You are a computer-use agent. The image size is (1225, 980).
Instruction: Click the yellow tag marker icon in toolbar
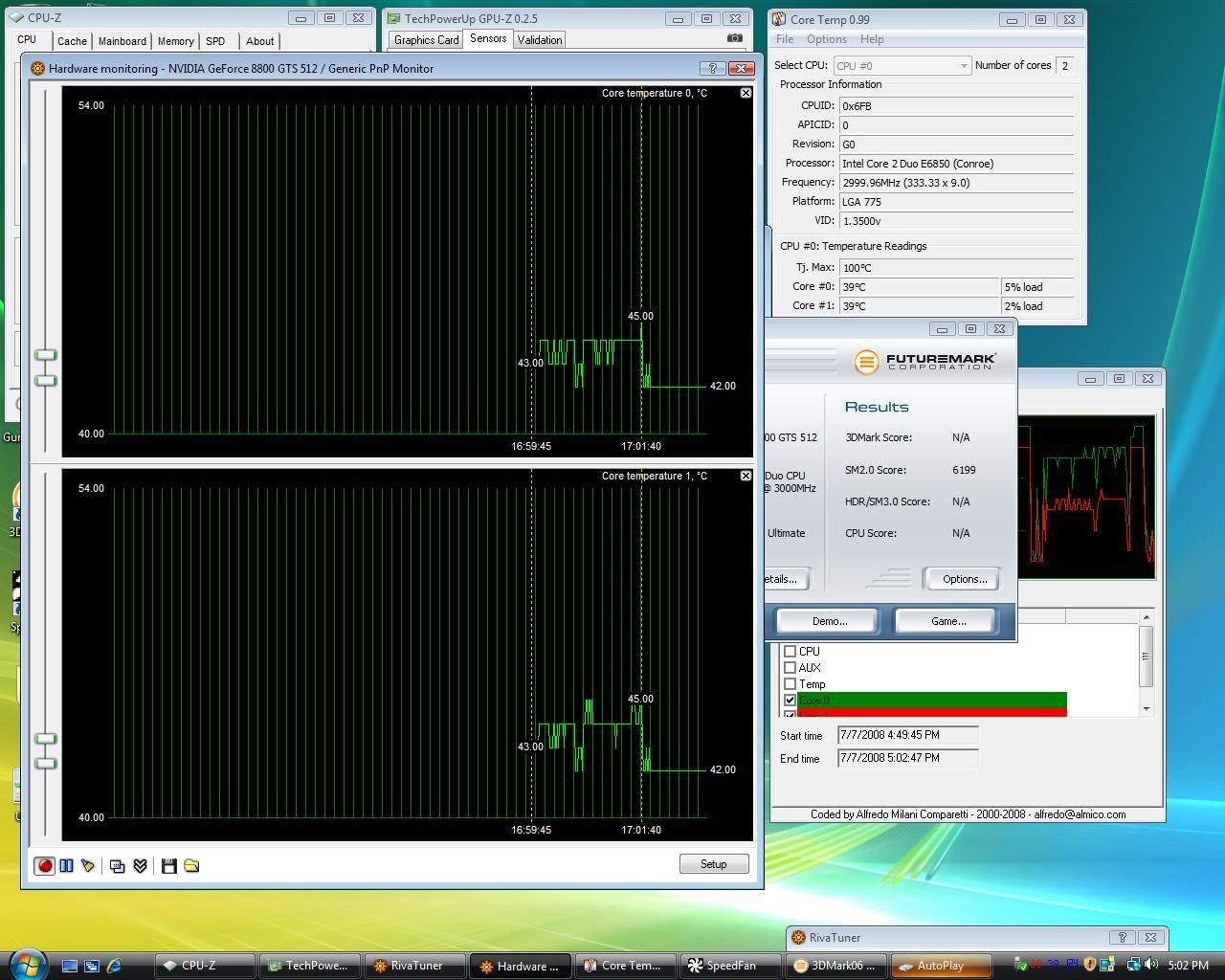click(88, 865)
